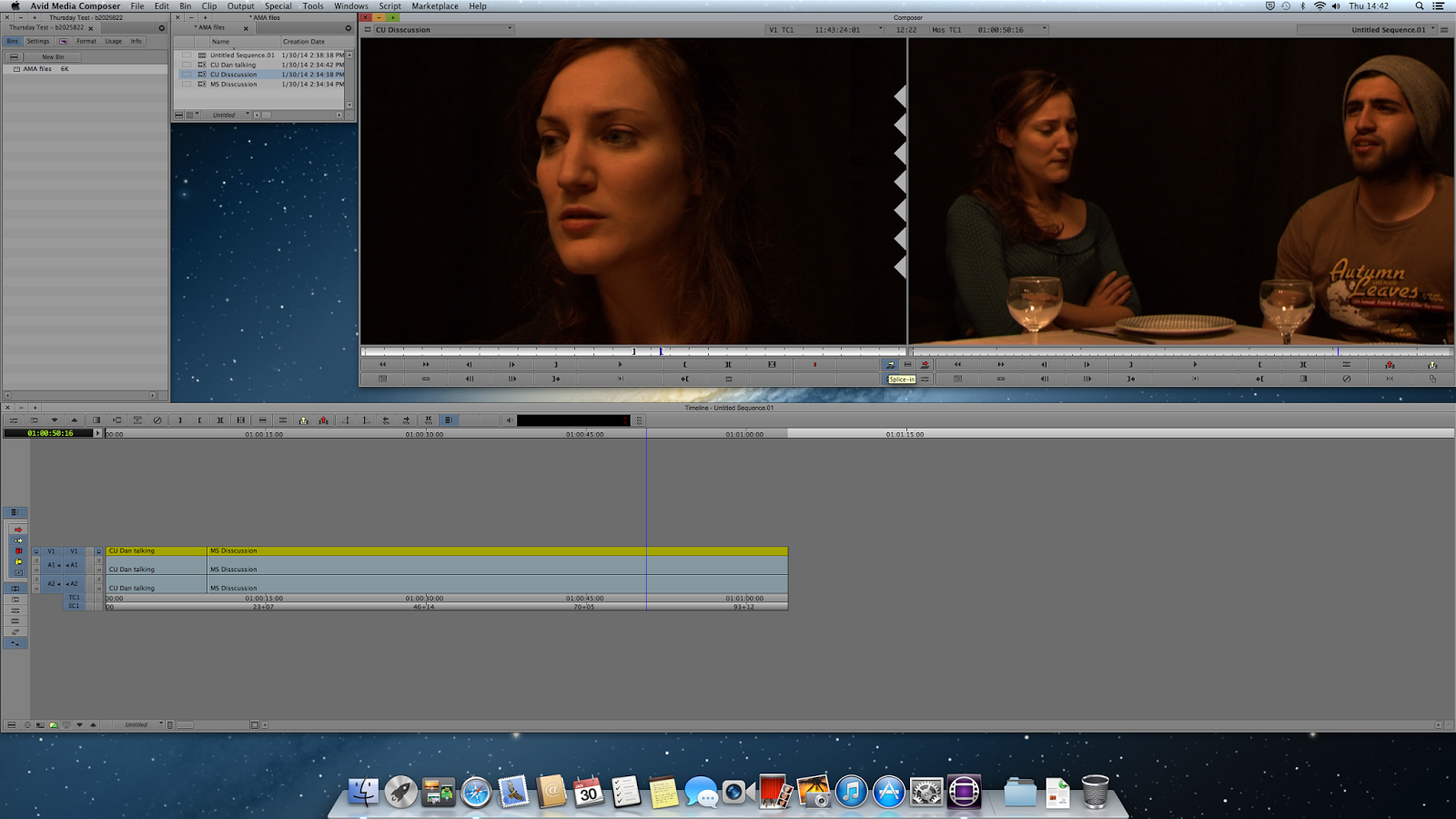Viewport: 1456px width, 819px height.
Task: Open the Marketplace menu
Action: pyautogui.click(x=435, y=5)
